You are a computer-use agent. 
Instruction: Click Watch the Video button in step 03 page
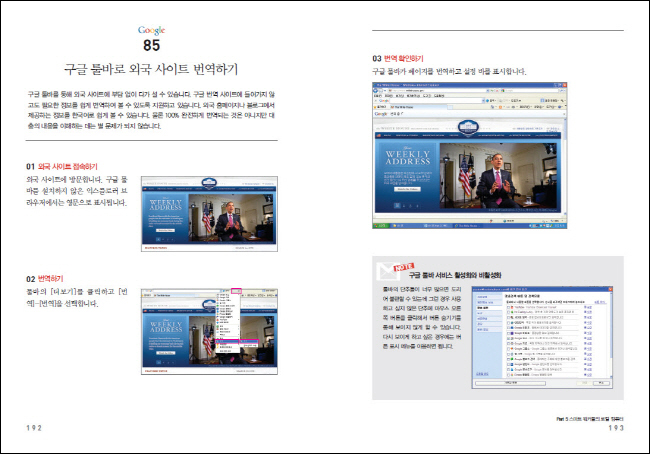click(409, 189)
